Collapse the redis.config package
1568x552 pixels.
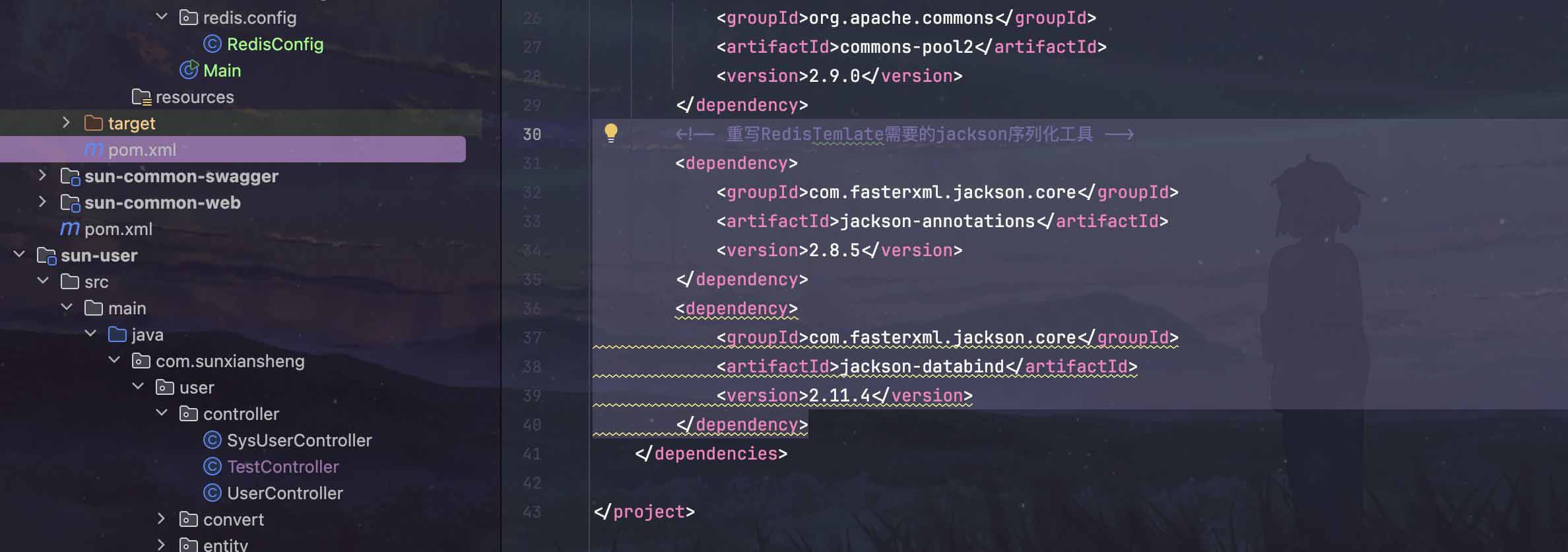162,17
